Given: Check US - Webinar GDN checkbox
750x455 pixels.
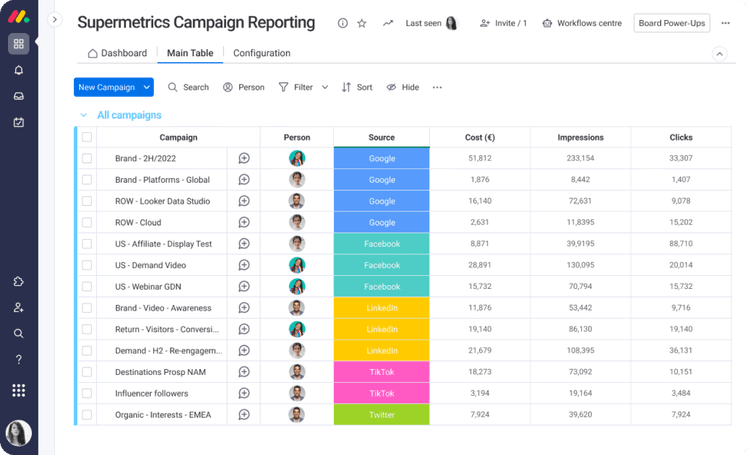Looking at the screenshot, I should coord(87,286).
